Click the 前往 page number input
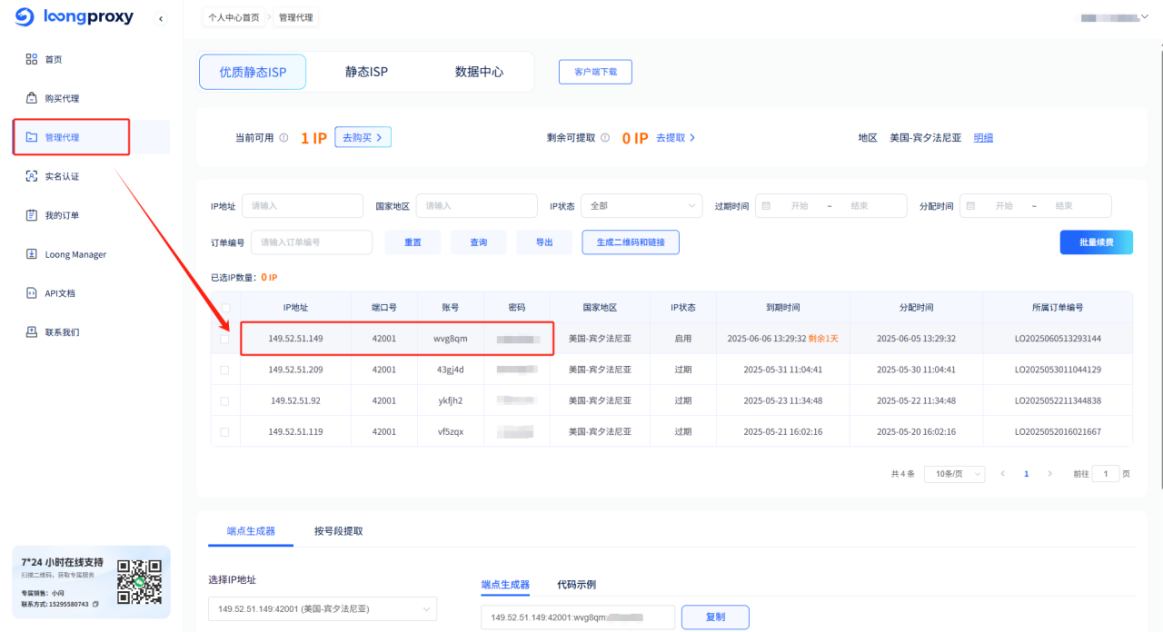 (1105, 473)
